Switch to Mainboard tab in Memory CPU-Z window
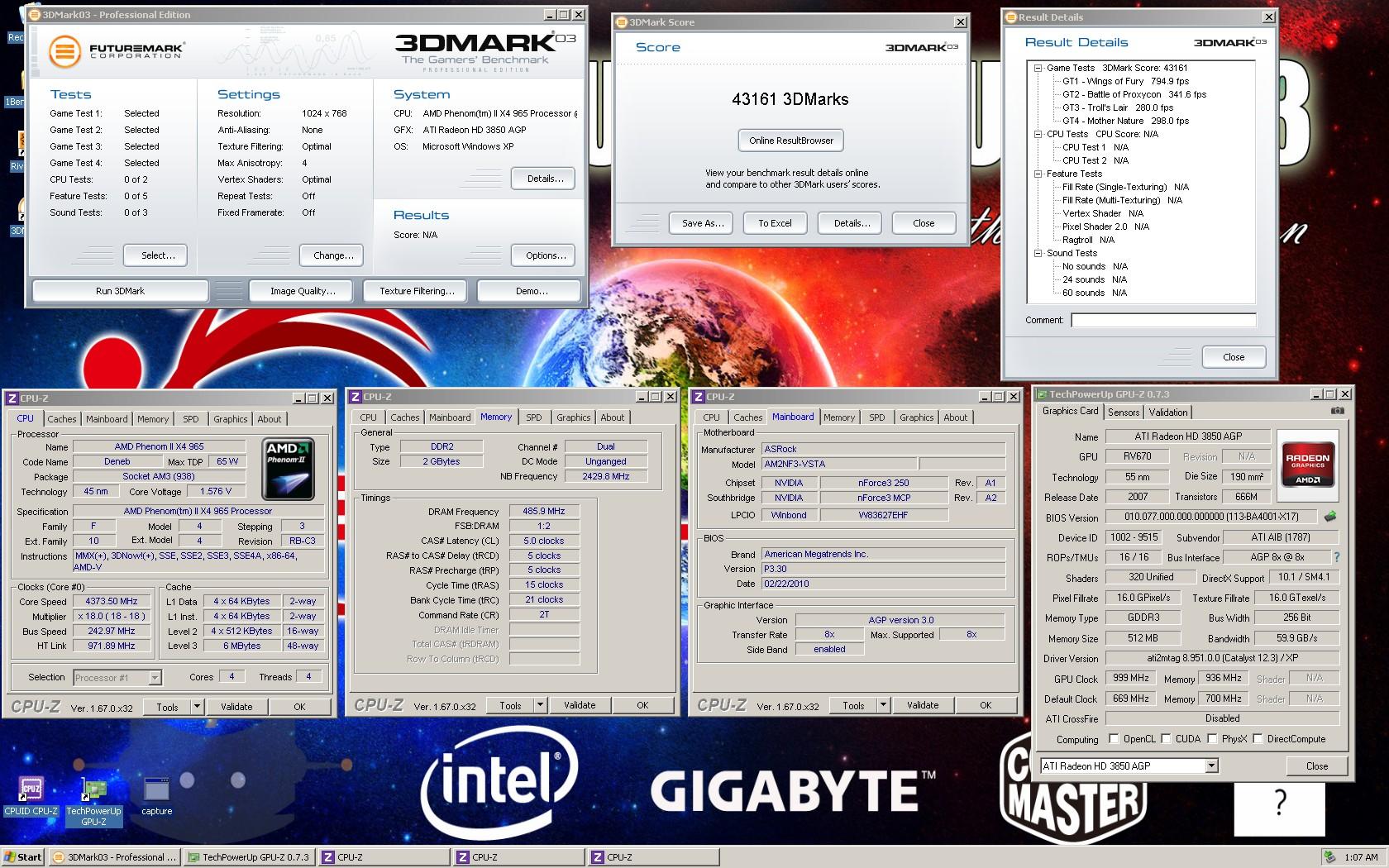1389x868 pixels. [450, 417]
